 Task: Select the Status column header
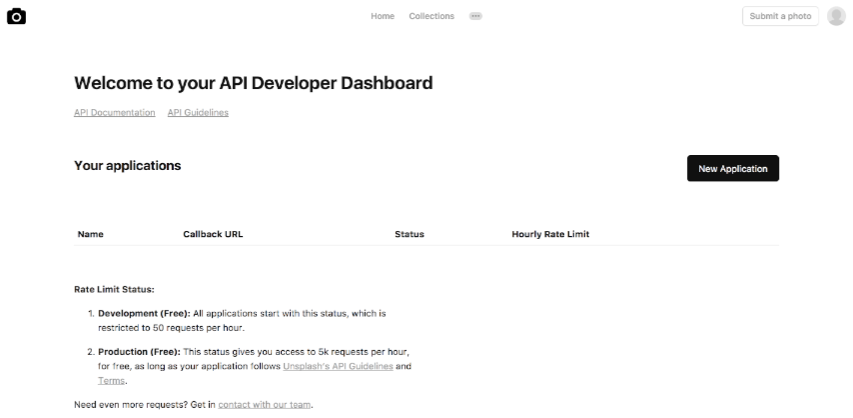[x=409, y=234]
